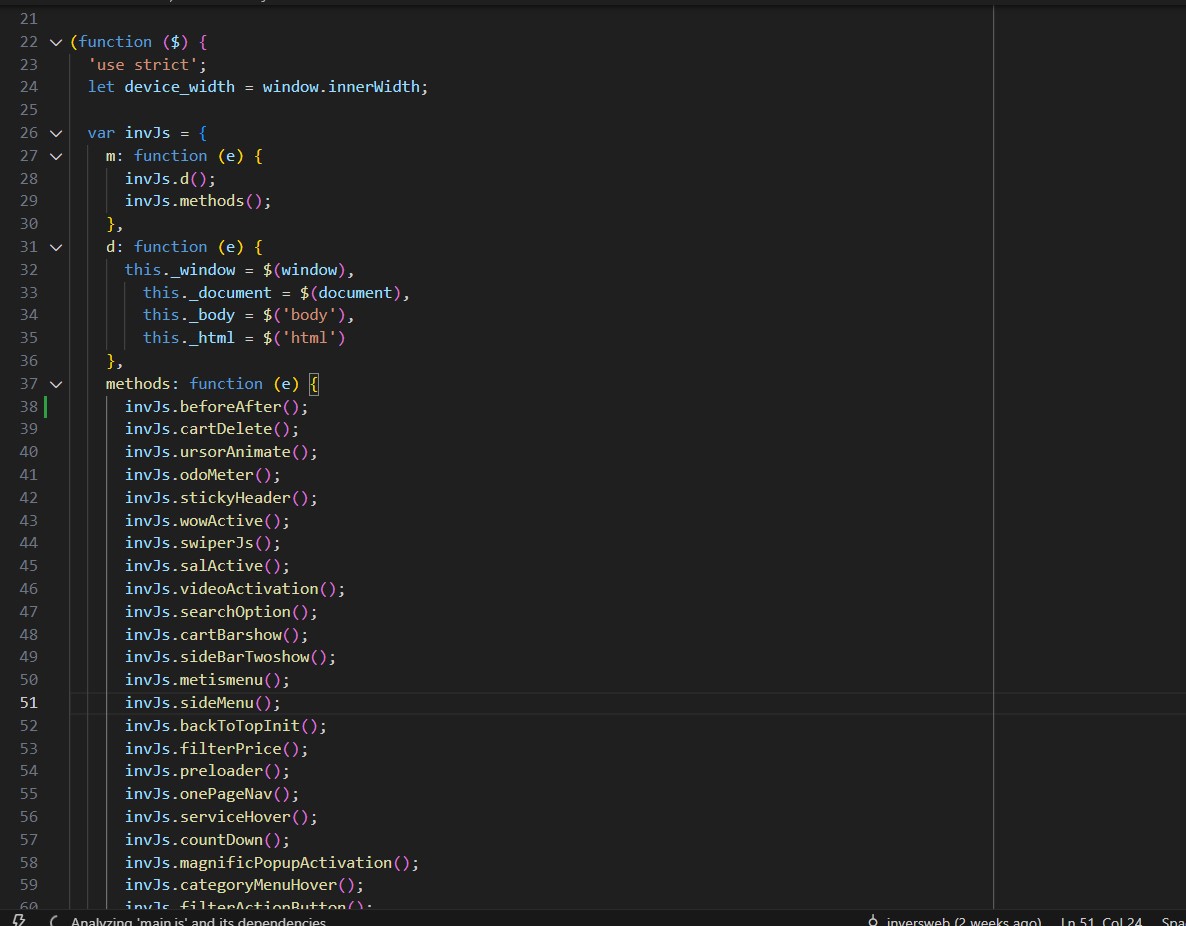Image resolution: width=1186 pixels, height=926 pixels.
Task: Click line number 38 to select that line
Action: pyautogui.click(x=28, y=406)
